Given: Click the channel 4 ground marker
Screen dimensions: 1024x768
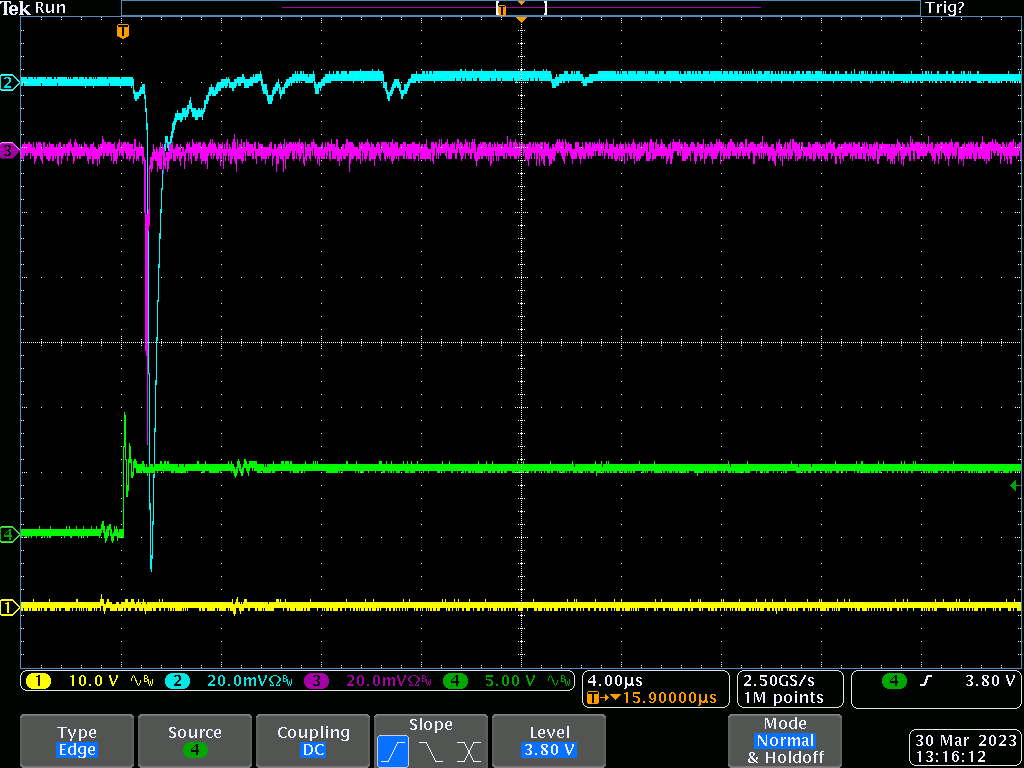Looking at the screenshot, I should point(9,534).
